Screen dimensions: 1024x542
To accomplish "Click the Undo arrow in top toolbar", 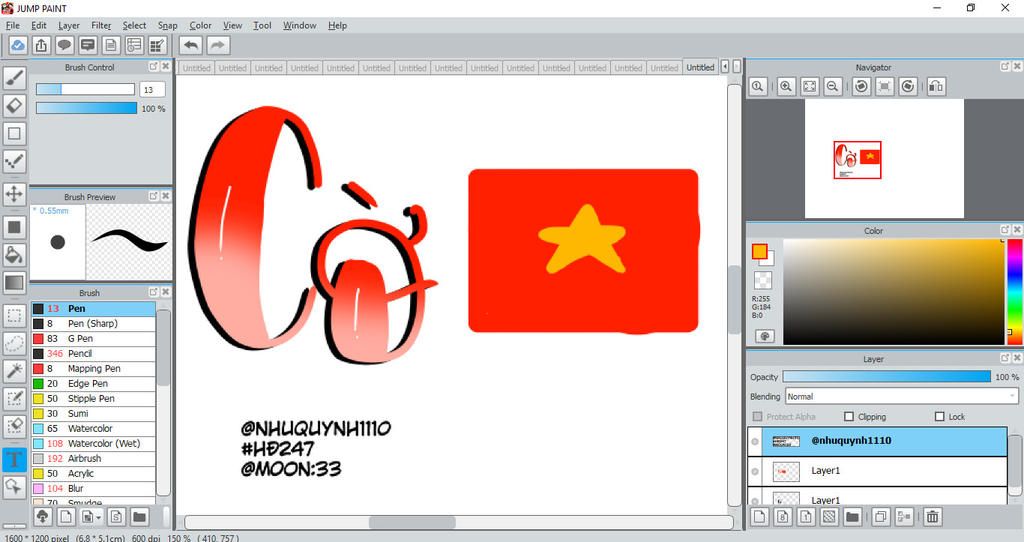I will pyautogui.click(x=191, y=45).
